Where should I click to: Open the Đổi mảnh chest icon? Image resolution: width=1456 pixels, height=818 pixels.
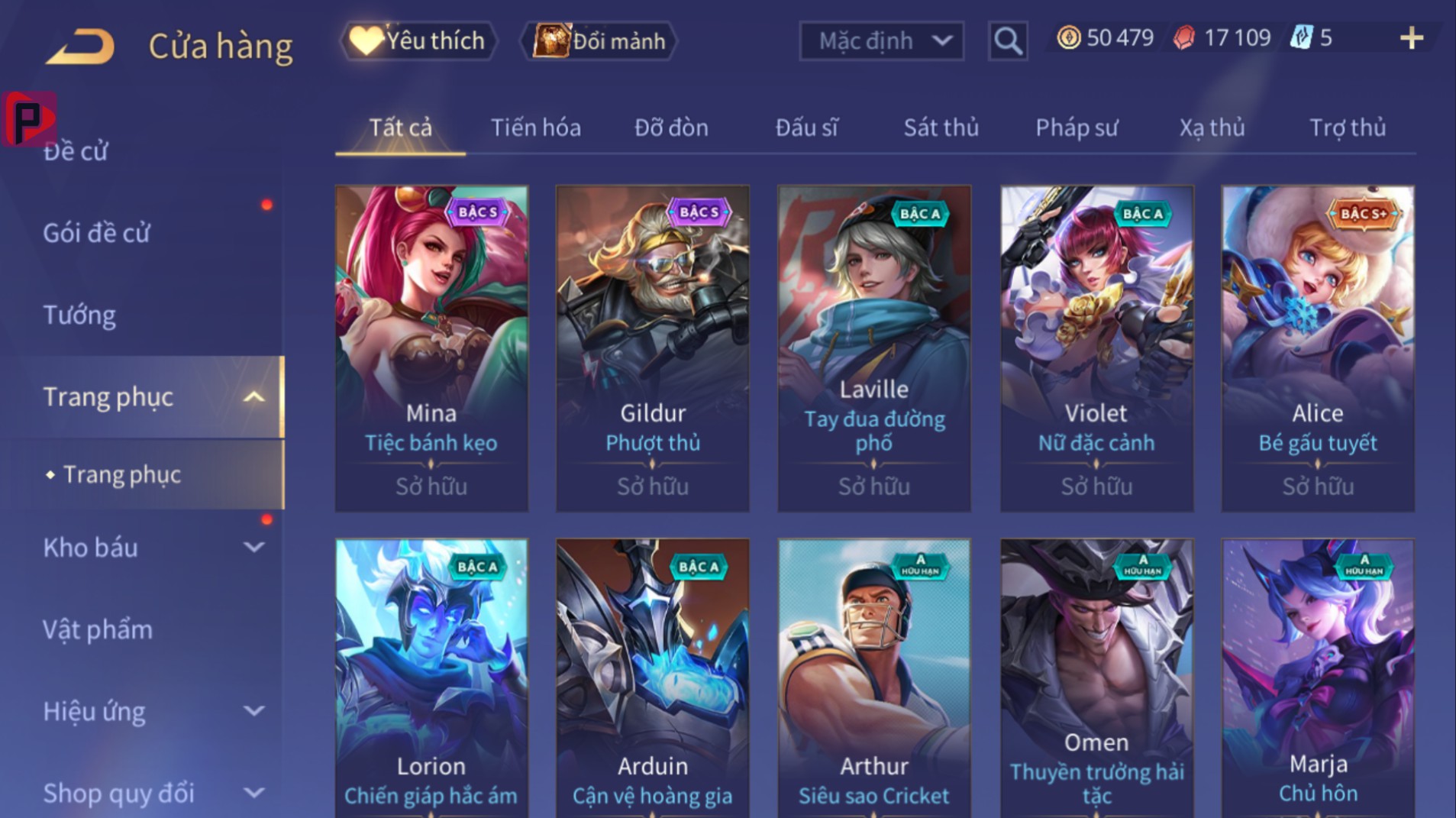coord(551,40)
